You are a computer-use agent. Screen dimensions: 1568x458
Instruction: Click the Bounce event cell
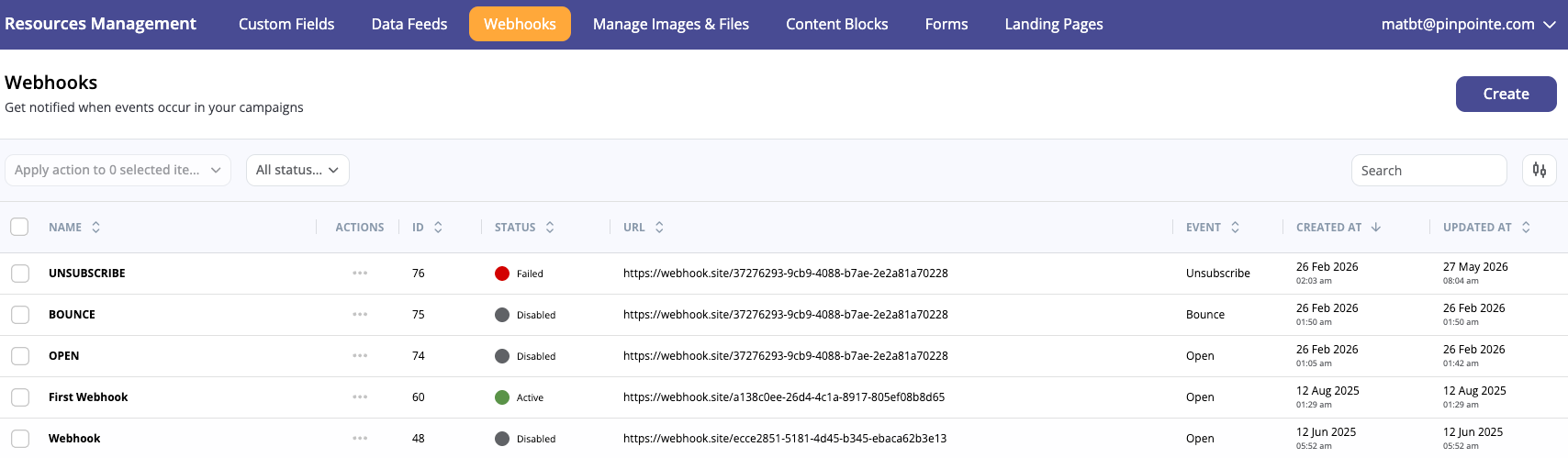[1205, 315]
